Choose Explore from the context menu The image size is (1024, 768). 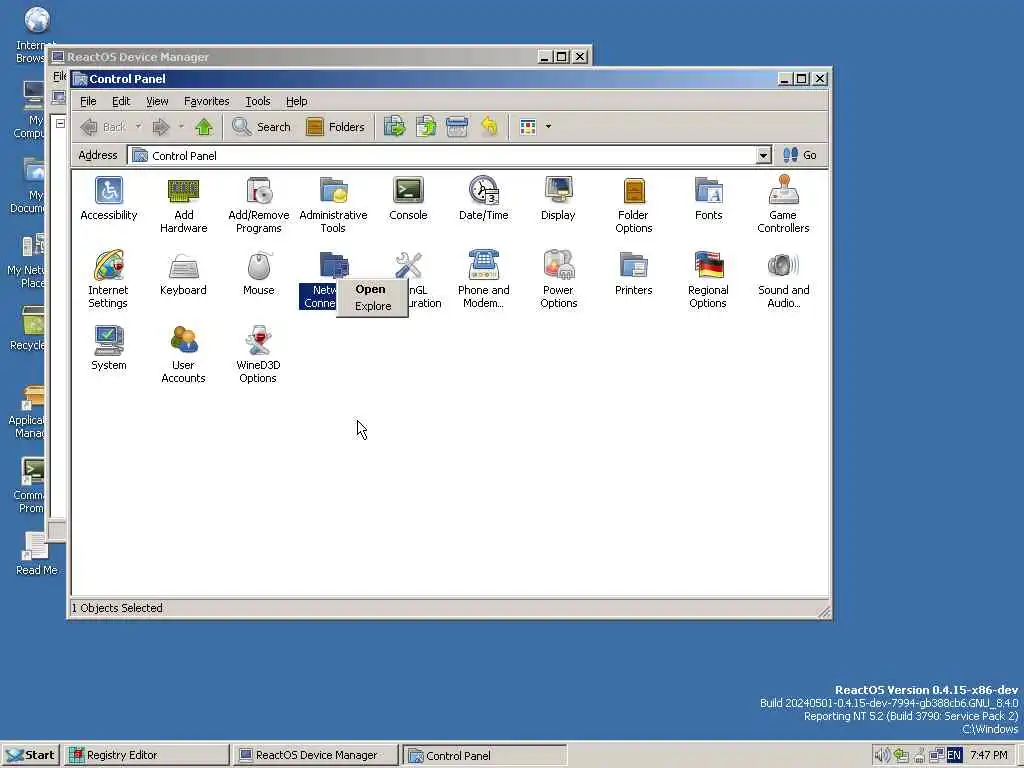point(373,306)
